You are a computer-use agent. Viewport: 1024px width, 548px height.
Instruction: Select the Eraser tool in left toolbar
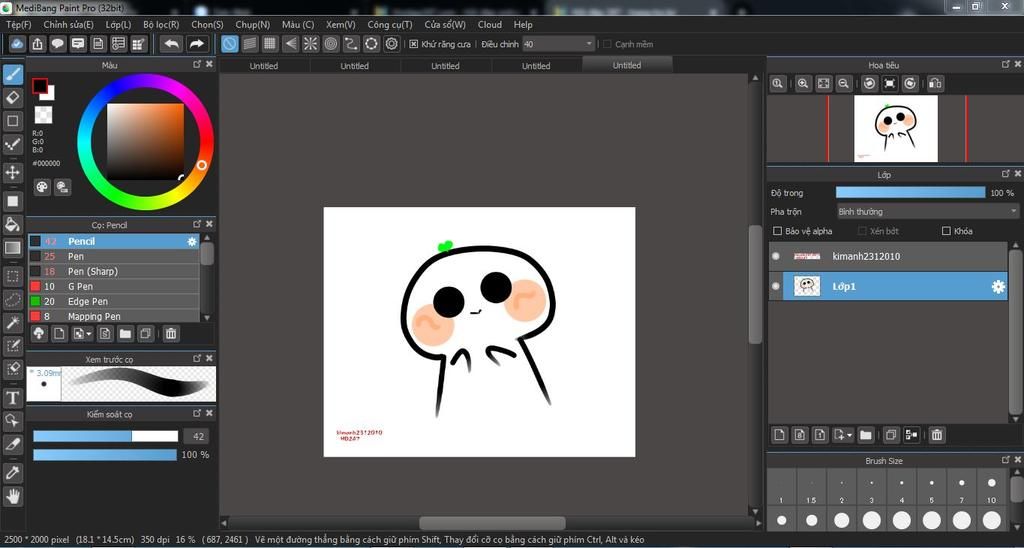pyautogui.click(x=13, y=97)
